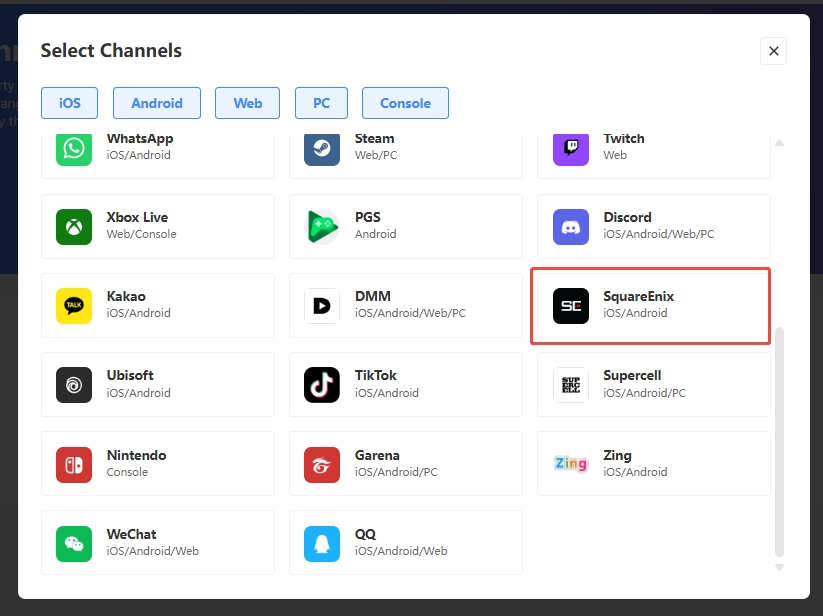Click the scrollbar up arrow
This screenshot has height=616, width=823.
click(x=779, y=142)
